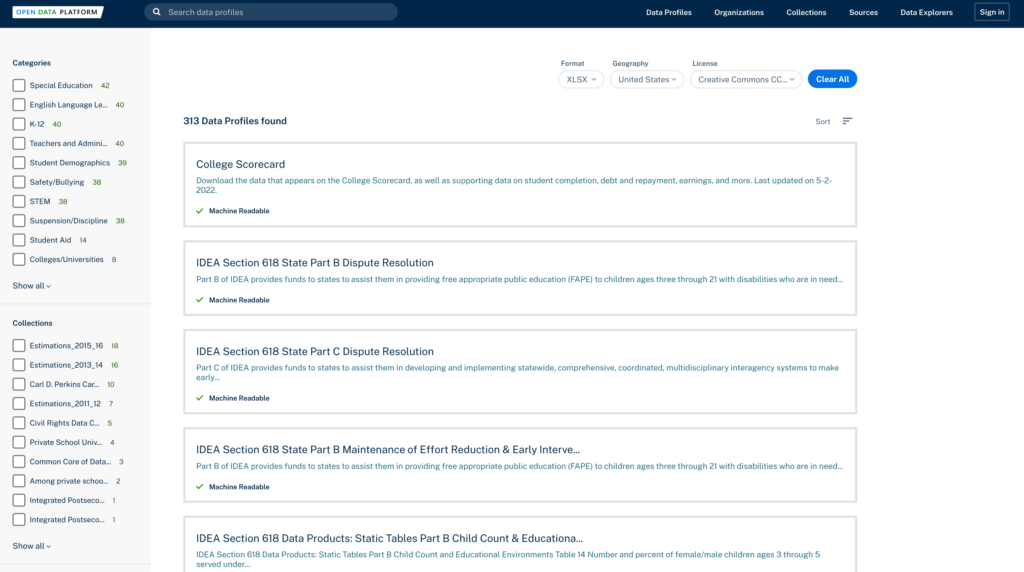Open Data Explorers nav item
The width and height of the screenshot is (1024, 572).
[x=926, y=12]
